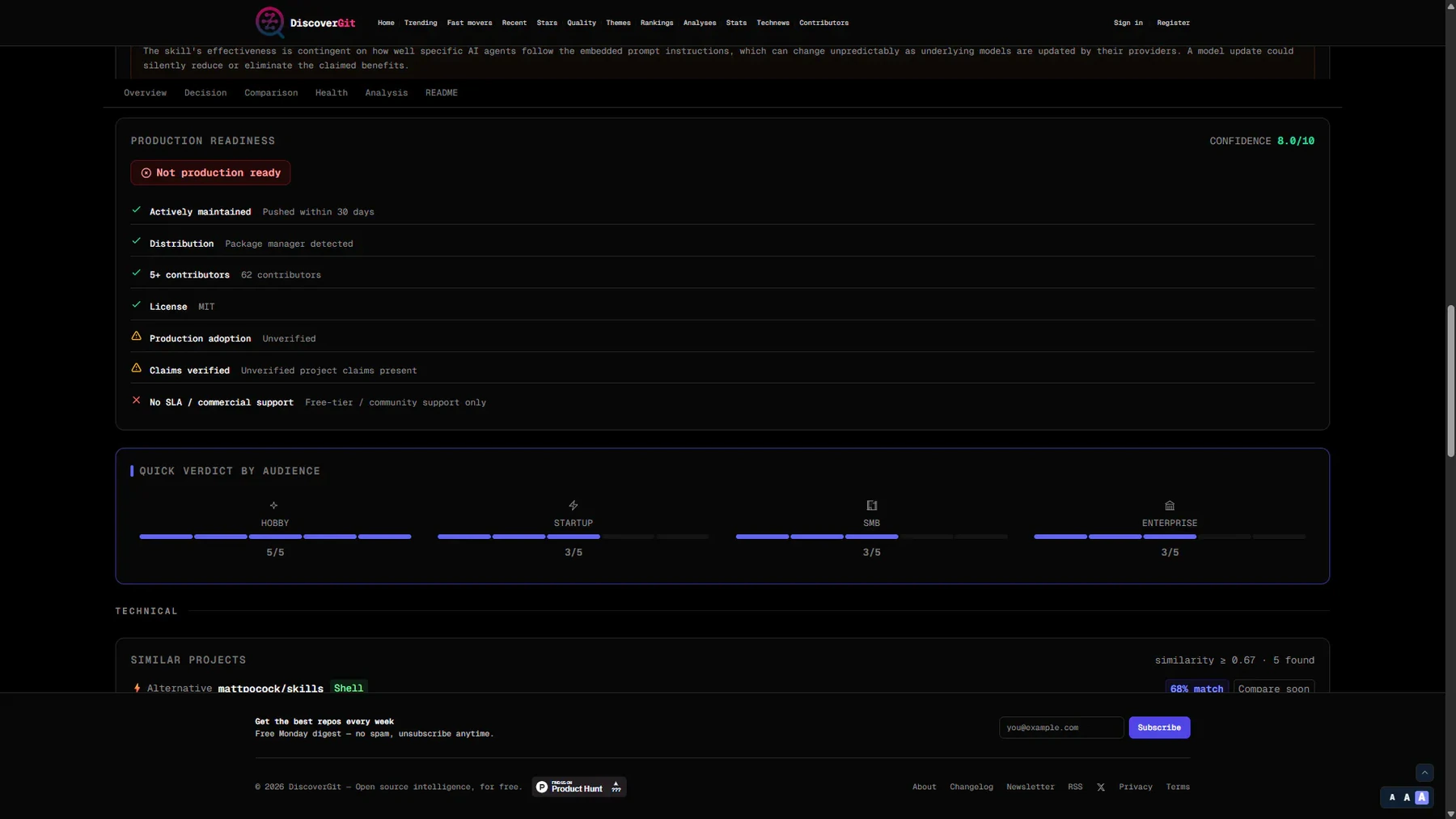Open the Product Hunt badge
Viewport: 1456px width, 819px height.
579,787
